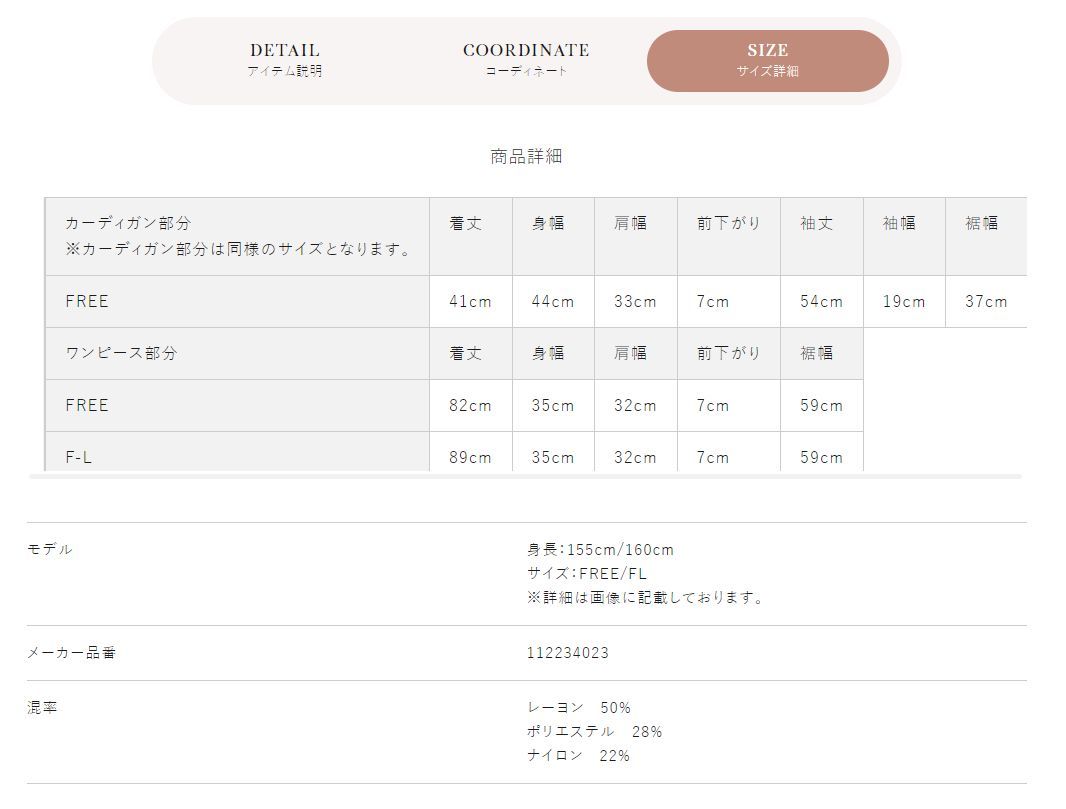This screenshot has height=809, width=1066.
Task: Click the 身幅 44cm value cell
Action: tap(553, 301)
